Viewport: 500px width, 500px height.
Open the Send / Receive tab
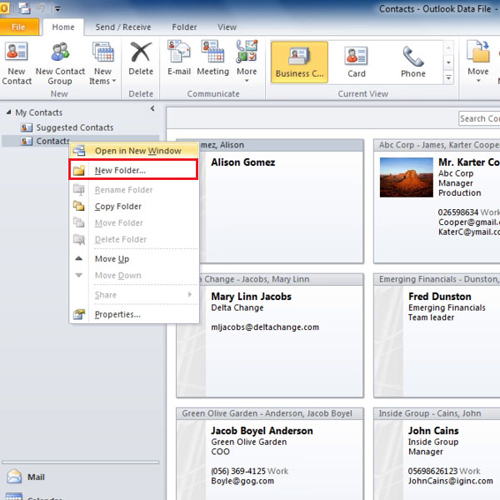[x=123, y=27]
